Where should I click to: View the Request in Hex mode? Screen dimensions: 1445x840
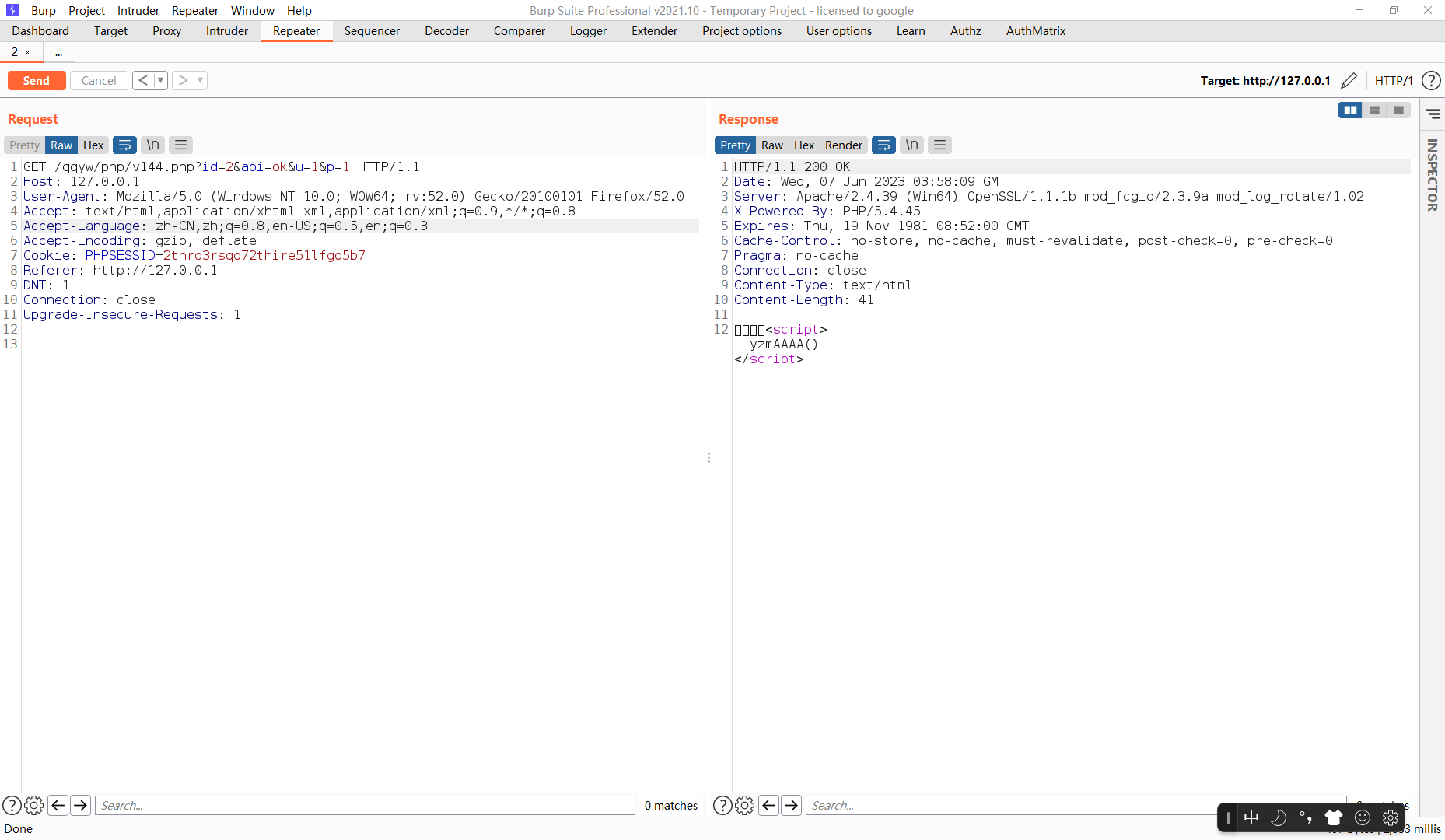point(93,145)
